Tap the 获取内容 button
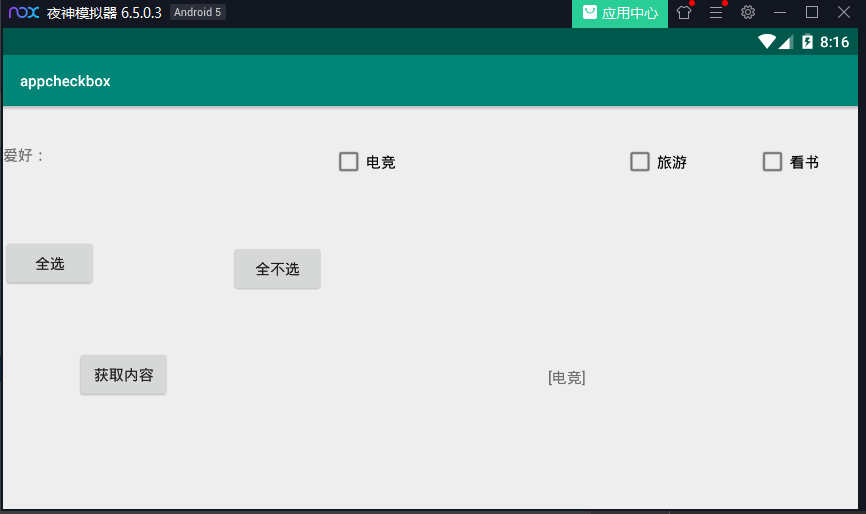 tap(123, 375)
